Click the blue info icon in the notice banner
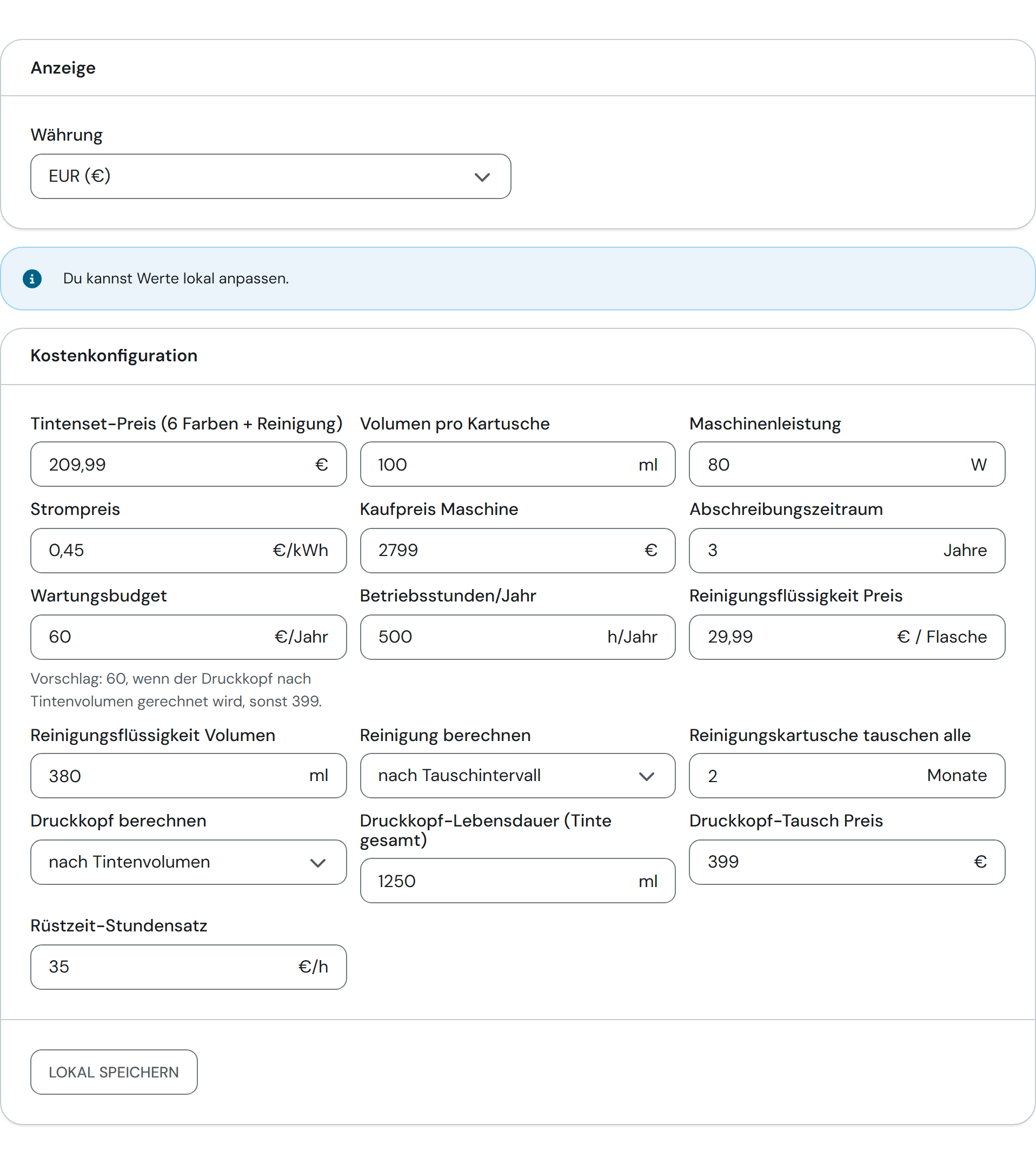Image resolution: width=1036 pixels, height=1164 pixels. 32,279
